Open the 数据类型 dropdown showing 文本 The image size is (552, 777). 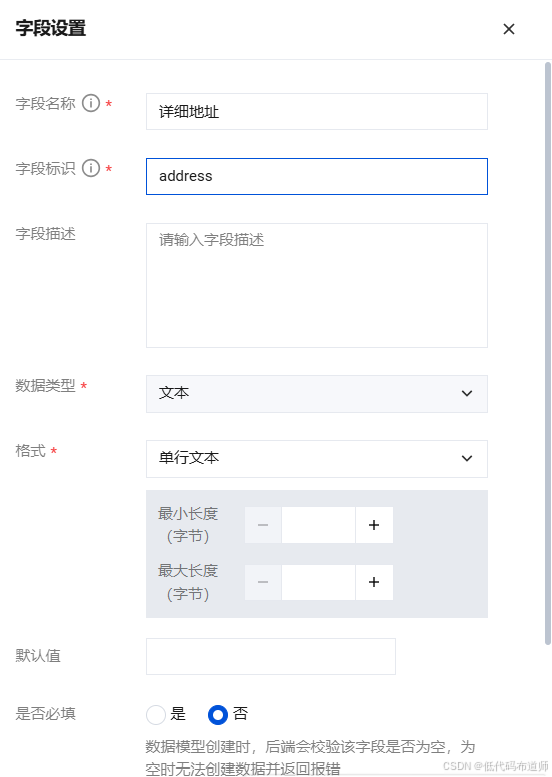pyautogui.click(x=317, y=393)
